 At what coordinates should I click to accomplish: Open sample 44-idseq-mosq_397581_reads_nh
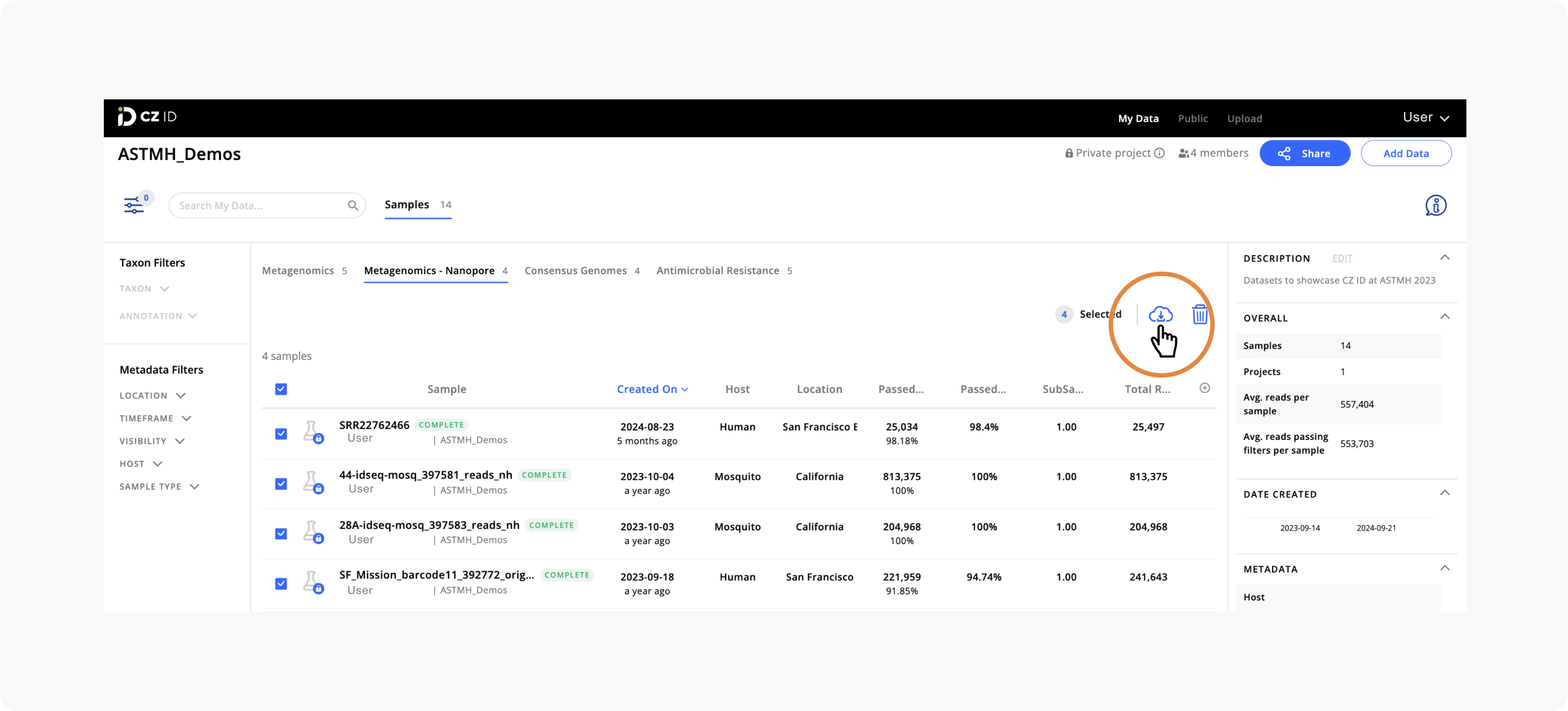click(x=426, y=475)
